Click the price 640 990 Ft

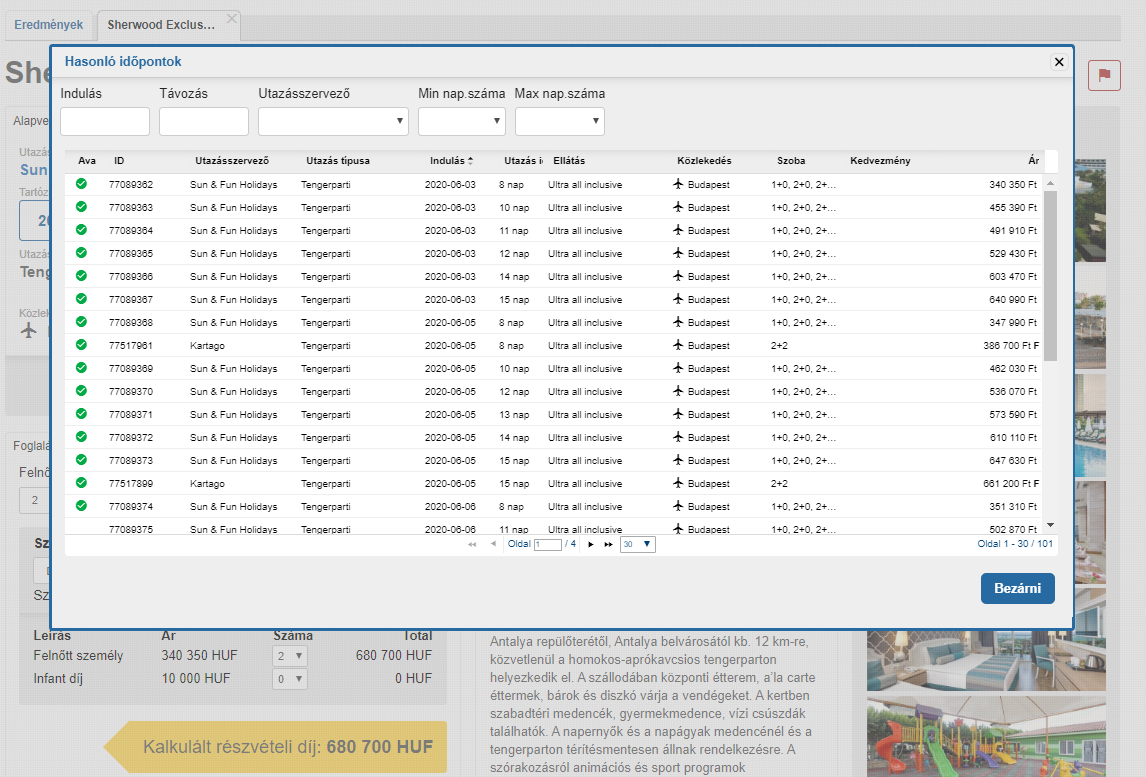(x=1013, y=300)
